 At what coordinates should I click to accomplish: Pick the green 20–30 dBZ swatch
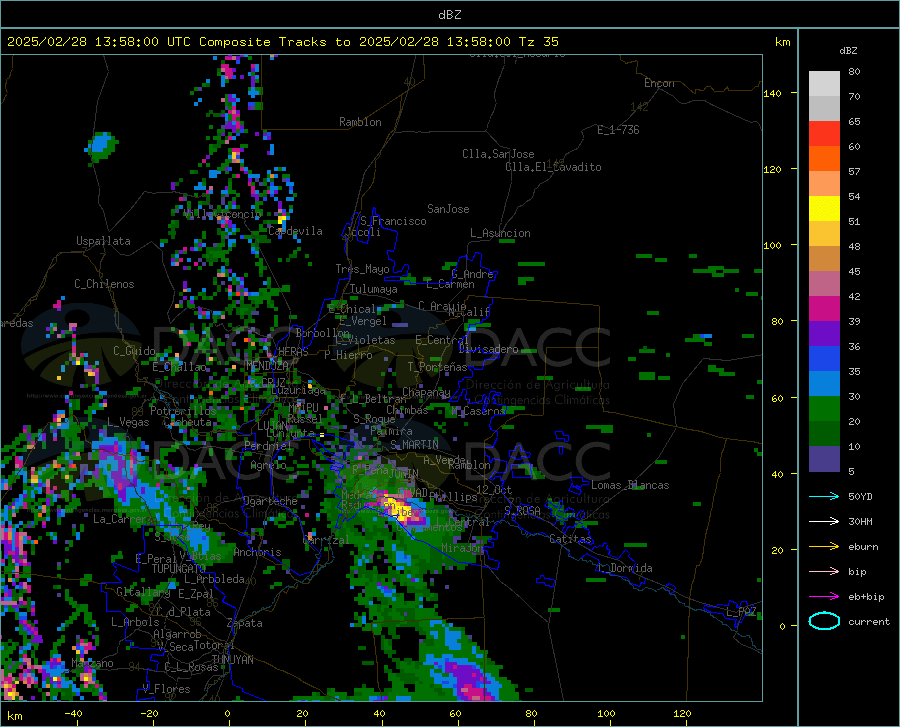[x=824, y=409]
